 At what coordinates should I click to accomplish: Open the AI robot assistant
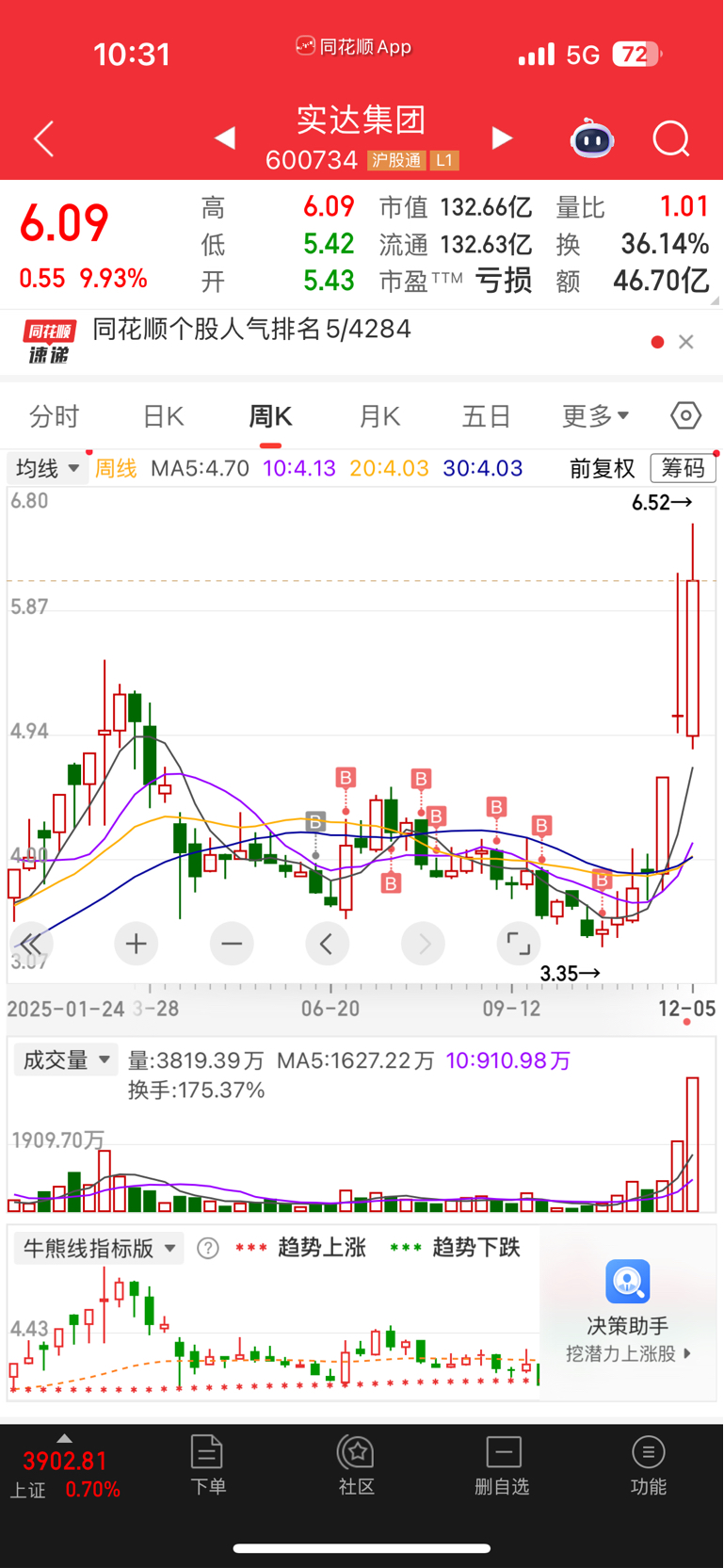591,138
